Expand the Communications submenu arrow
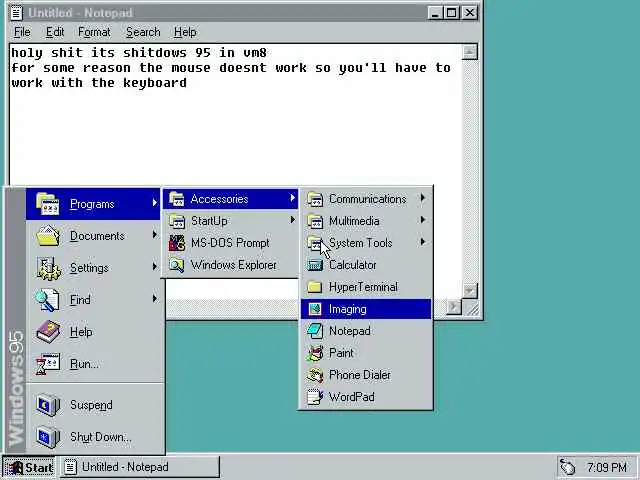This screenshot has width=640, height=480. point(423,198)
